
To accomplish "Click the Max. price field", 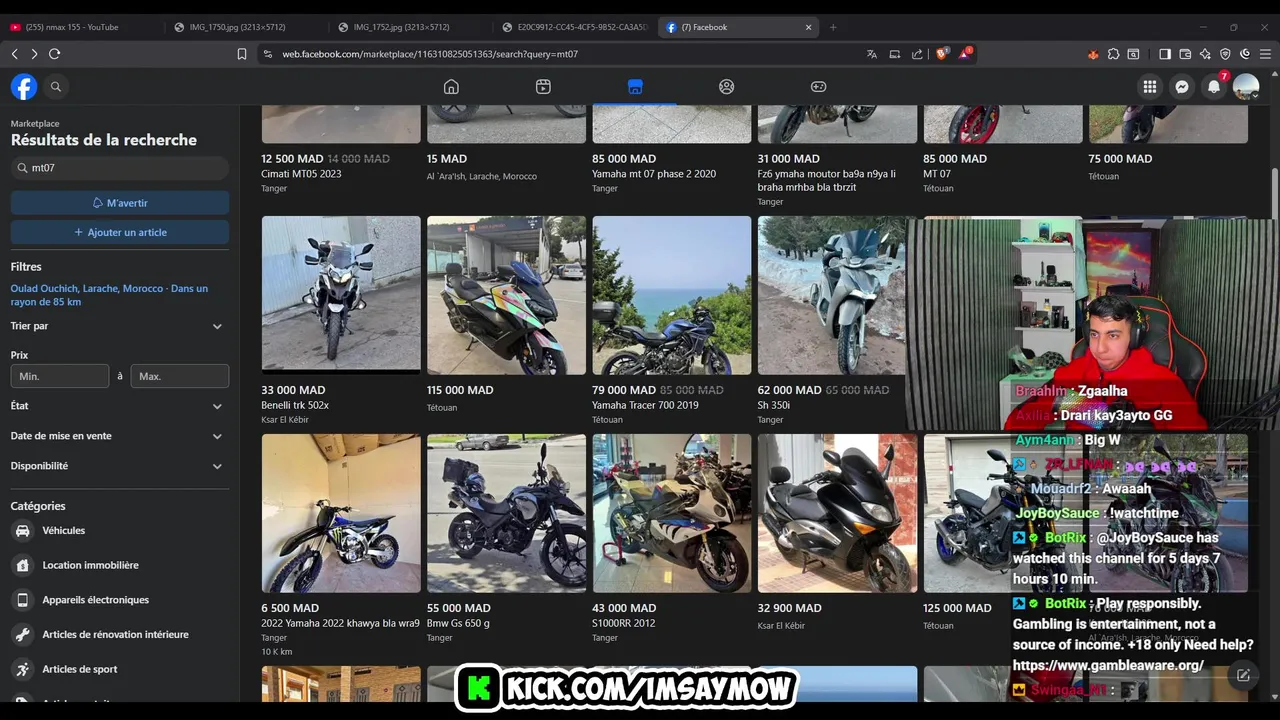I will pos(180,376).
